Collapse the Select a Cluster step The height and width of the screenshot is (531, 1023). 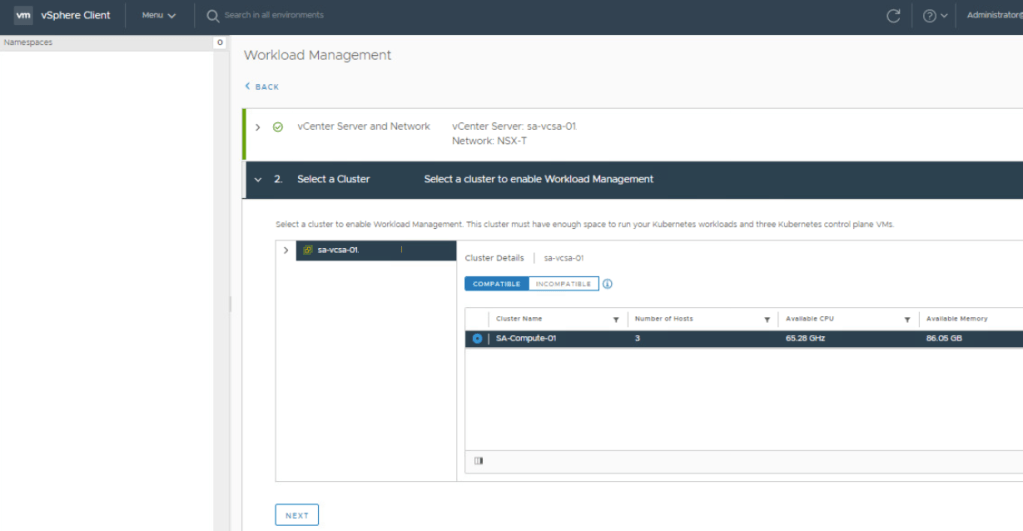[258, 179]
